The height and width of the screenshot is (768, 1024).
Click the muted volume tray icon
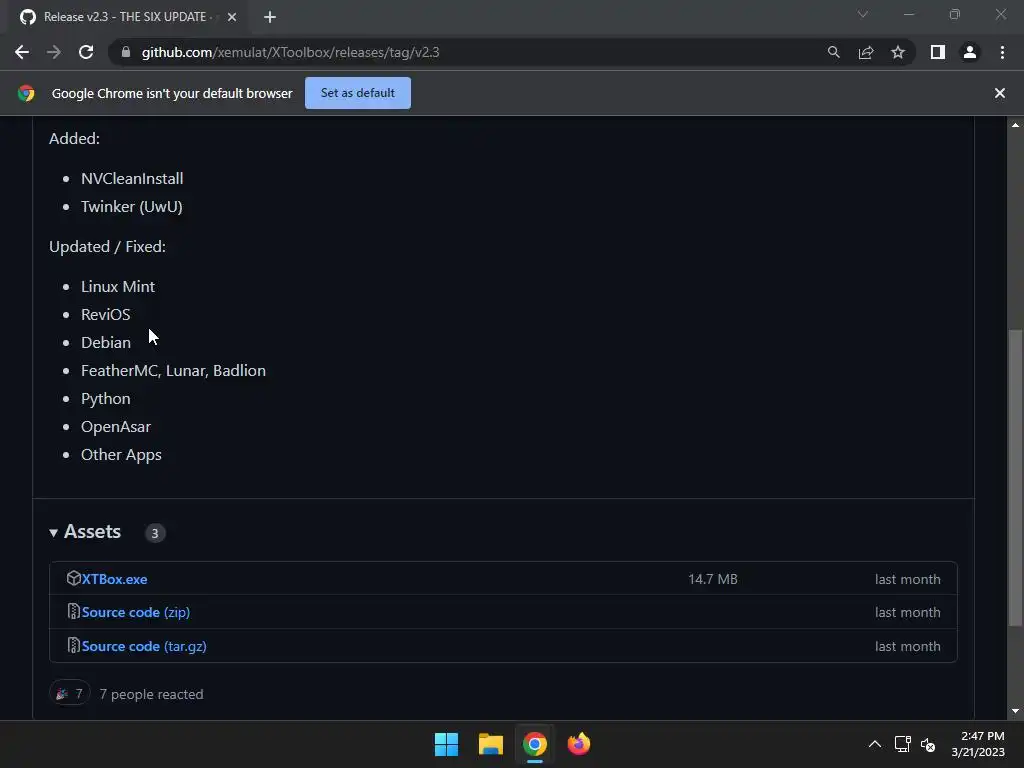(928, 744)
